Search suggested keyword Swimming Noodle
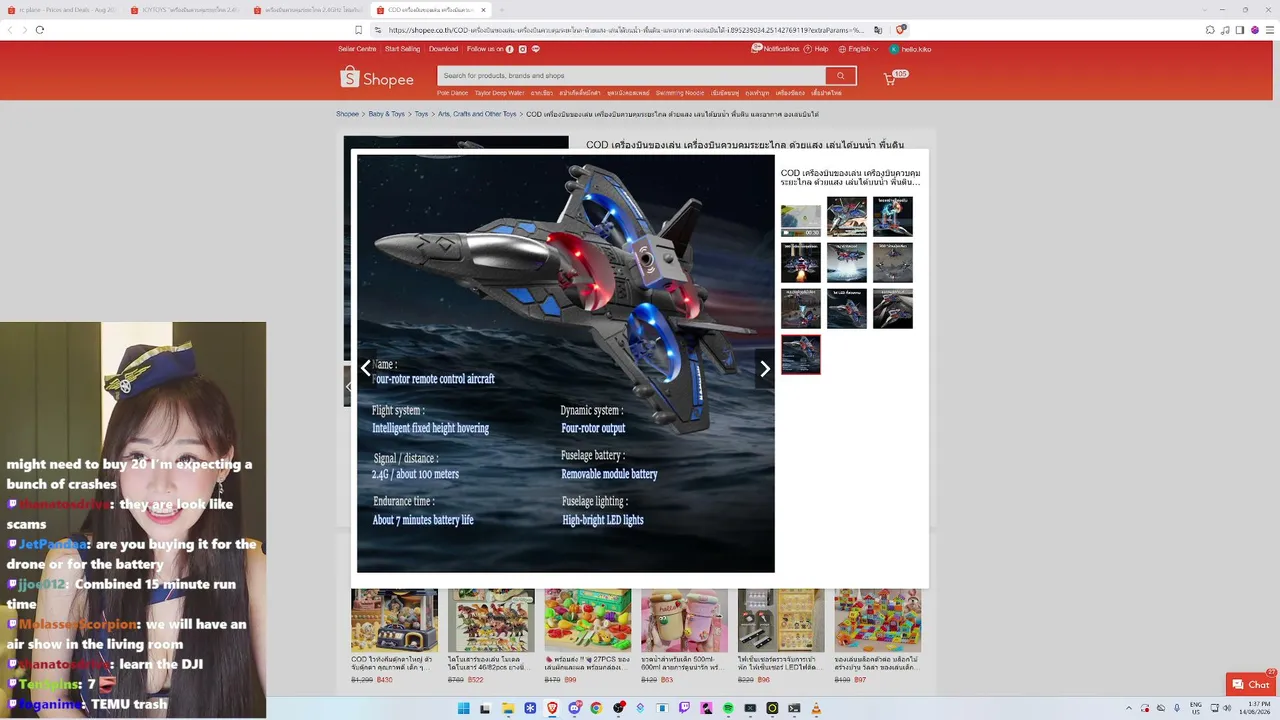 click(x=680, y=93)
